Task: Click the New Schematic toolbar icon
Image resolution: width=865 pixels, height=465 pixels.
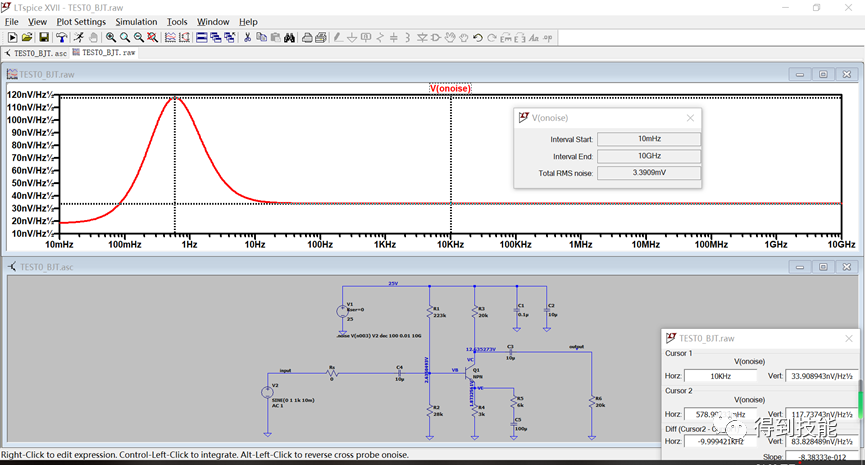Action: [x=12, y=38]
